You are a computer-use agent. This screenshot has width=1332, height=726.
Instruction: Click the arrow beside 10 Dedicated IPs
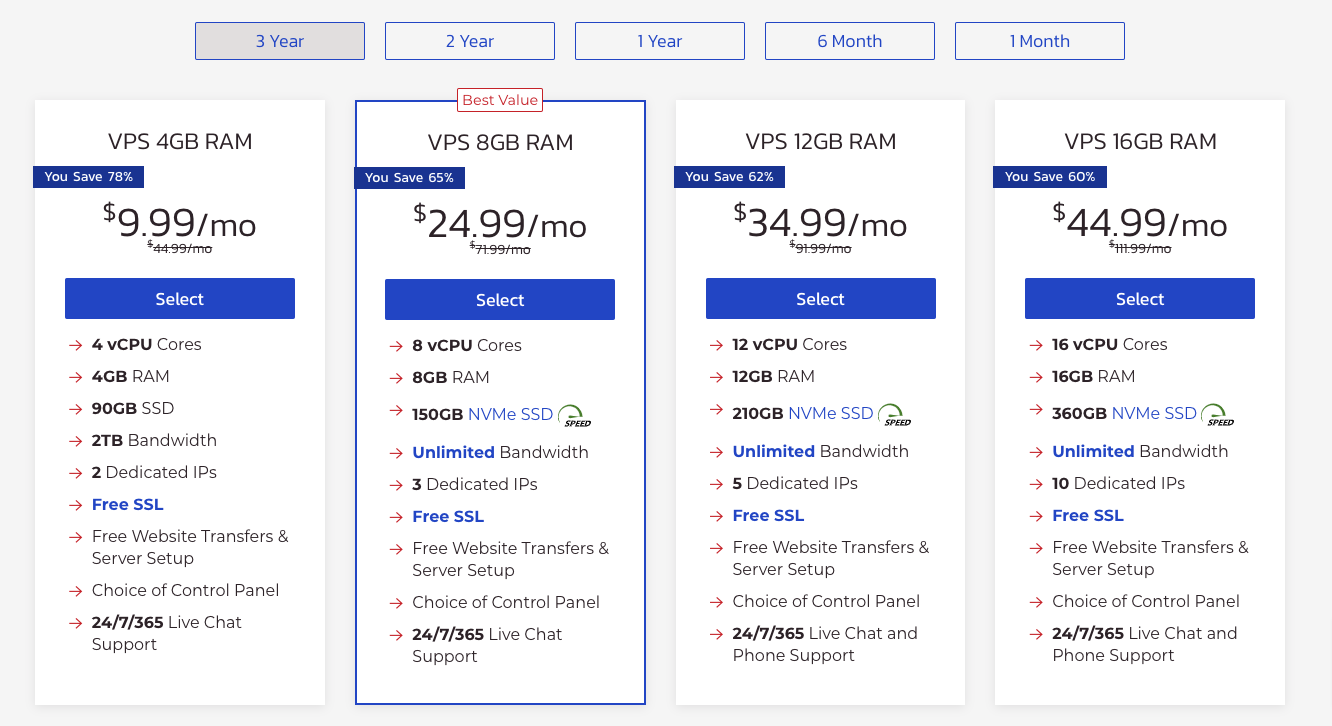[x=1034, y=484]
